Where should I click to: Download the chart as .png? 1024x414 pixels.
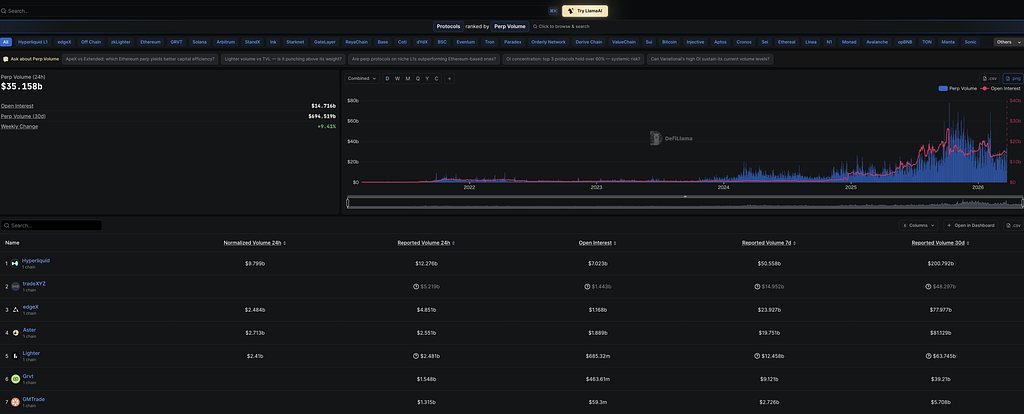[1013, 78]
